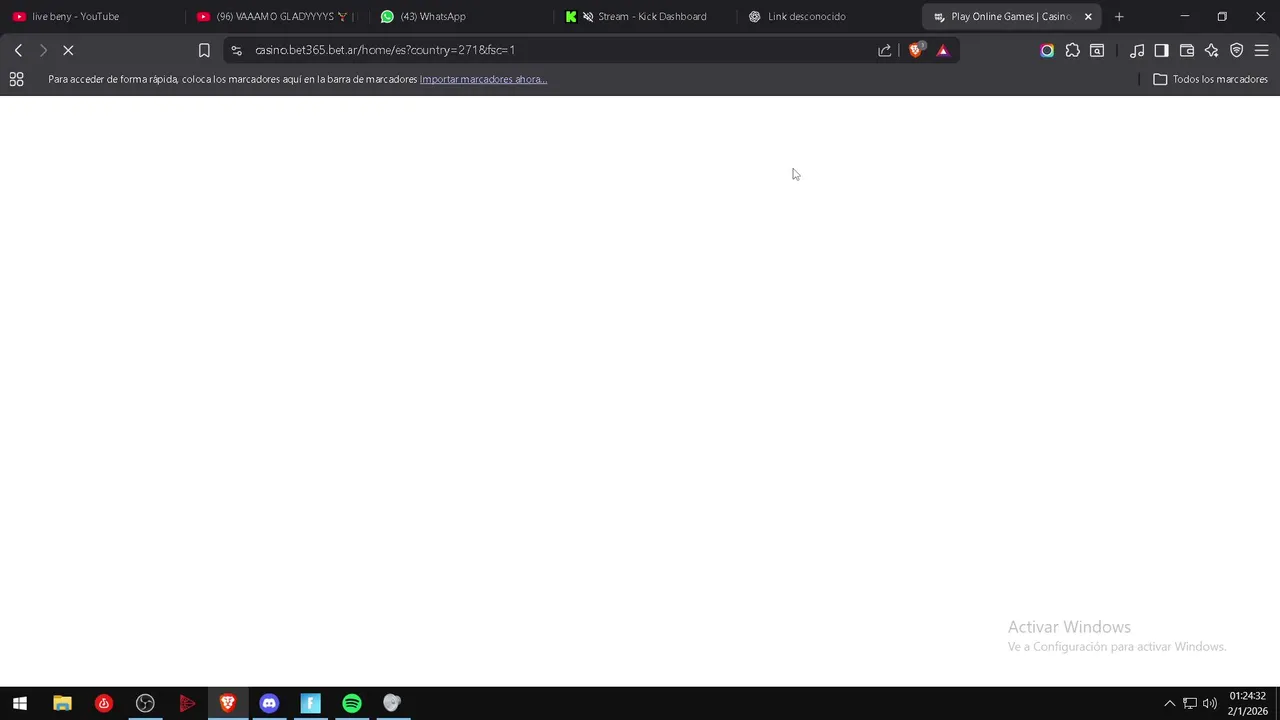Open the Brave main hamburger menu
Image resolution: width=1280 pixels, height=720 pixels.
click(x=1261, y=50)
